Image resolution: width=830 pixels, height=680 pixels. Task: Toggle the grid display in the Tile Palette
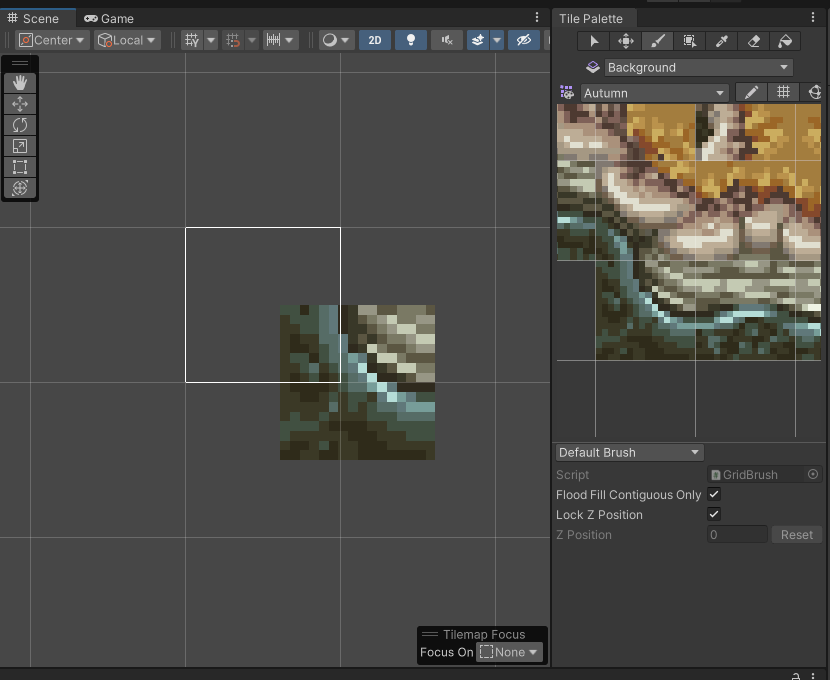pyautogui.click(x=783, y=92)
